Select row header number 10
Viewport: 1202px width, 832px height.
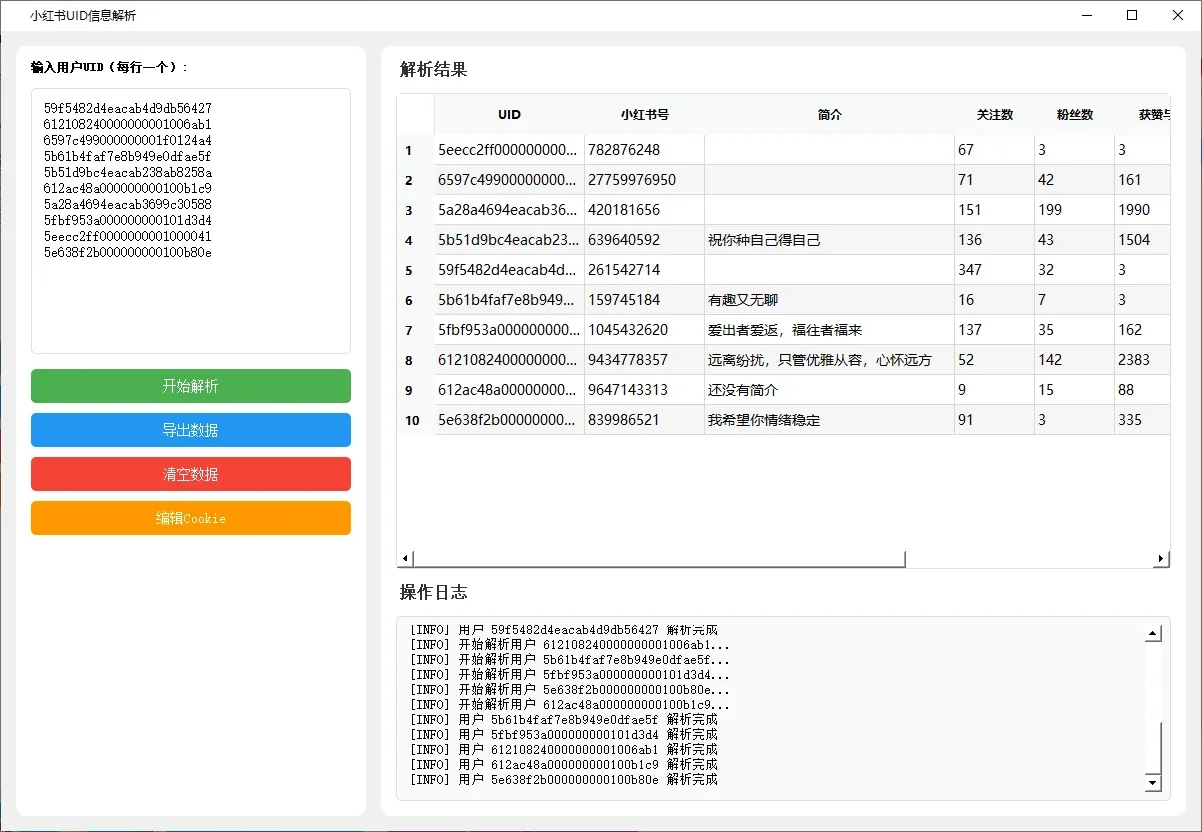[x=416, y=420]
